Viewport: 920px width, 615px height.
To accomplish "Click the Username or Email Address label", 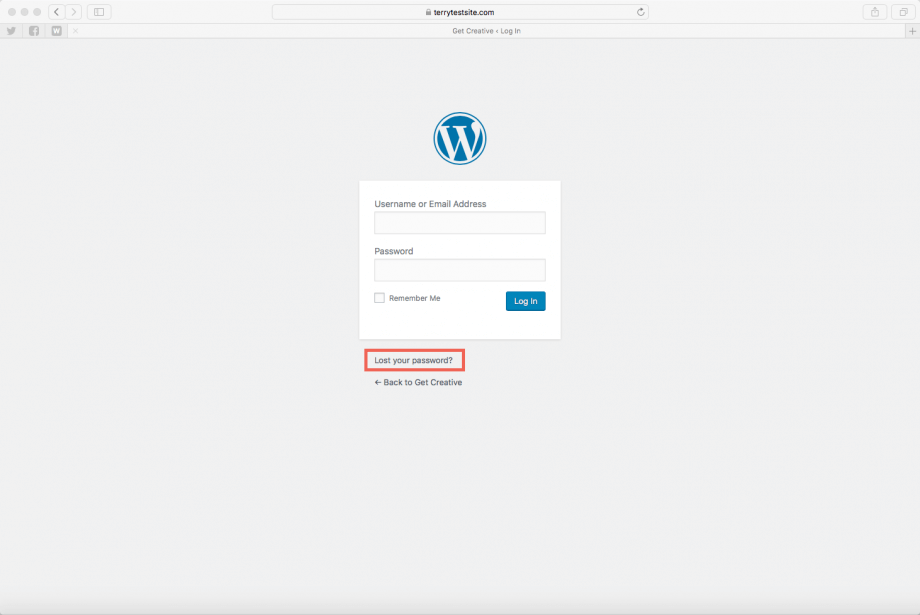I will [x=430, y=204].
